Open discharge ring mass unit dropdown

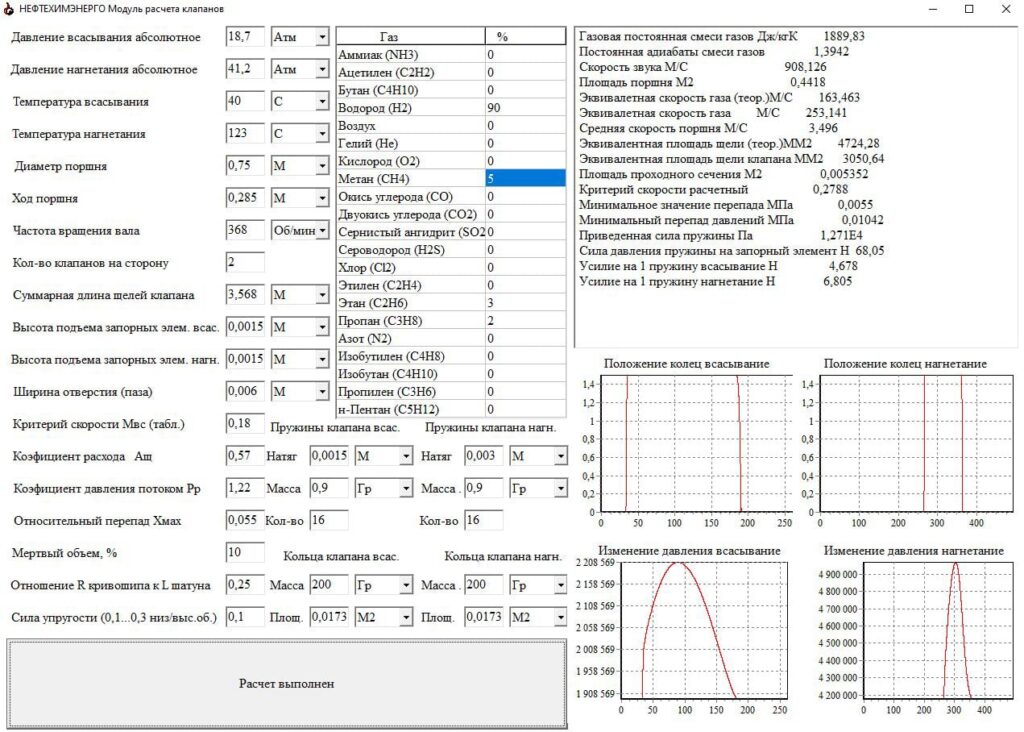point(560,584)
